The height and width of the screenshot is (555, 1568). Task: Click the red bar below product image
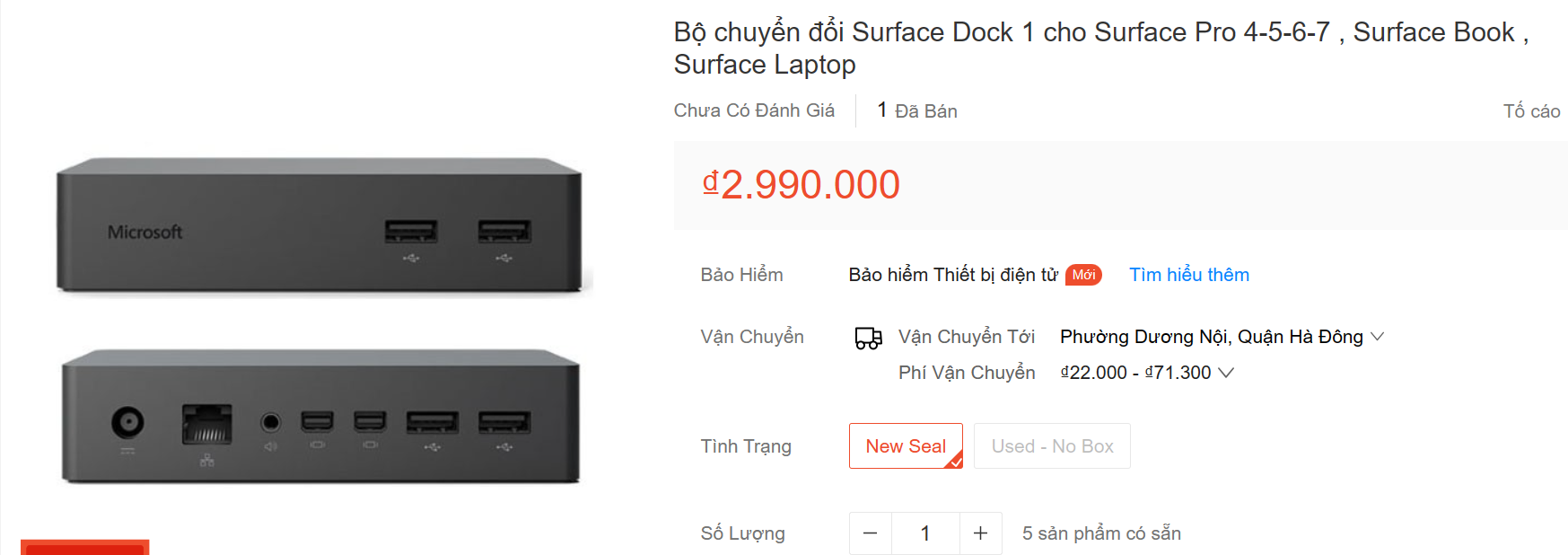coord(84,548)
